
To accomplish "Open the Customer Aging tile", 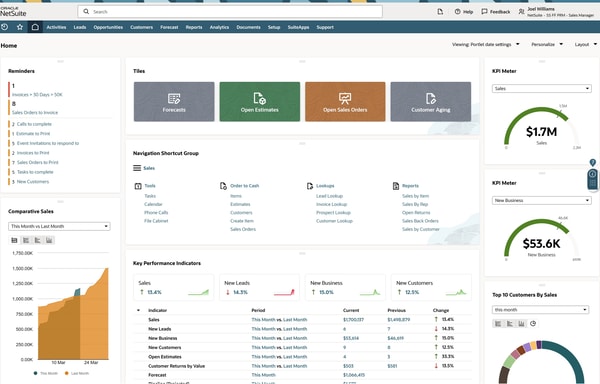I will 431,102.
